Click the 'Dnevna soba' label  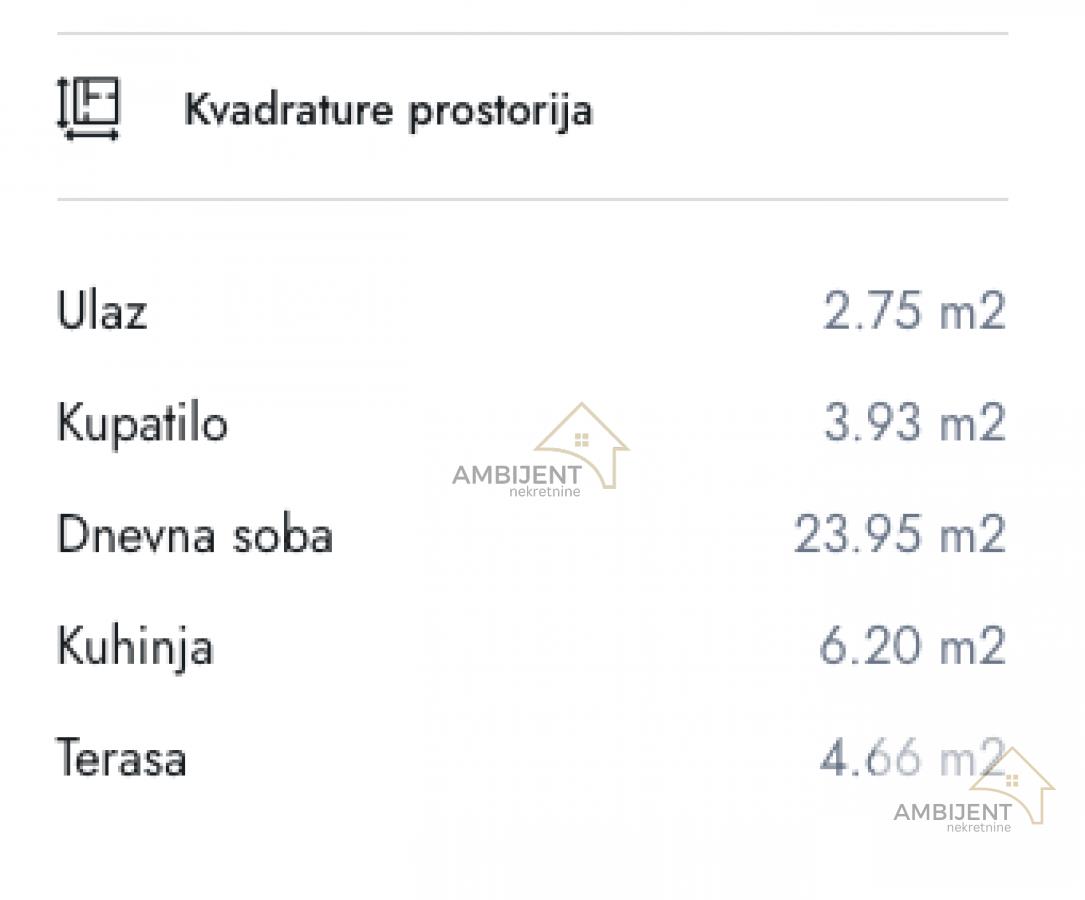pyautogui.click(x=194, y=535)
